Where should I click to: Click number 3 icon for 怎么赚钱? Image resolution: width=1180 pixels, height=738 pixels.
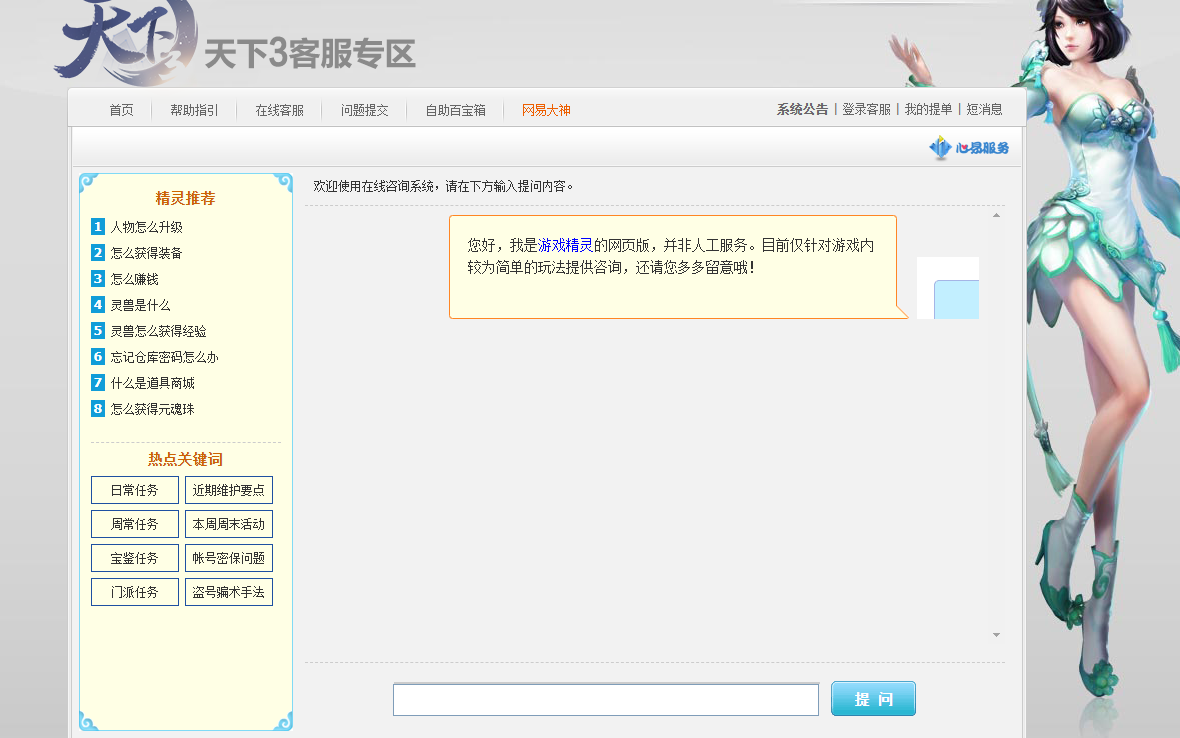coord(98,279)
